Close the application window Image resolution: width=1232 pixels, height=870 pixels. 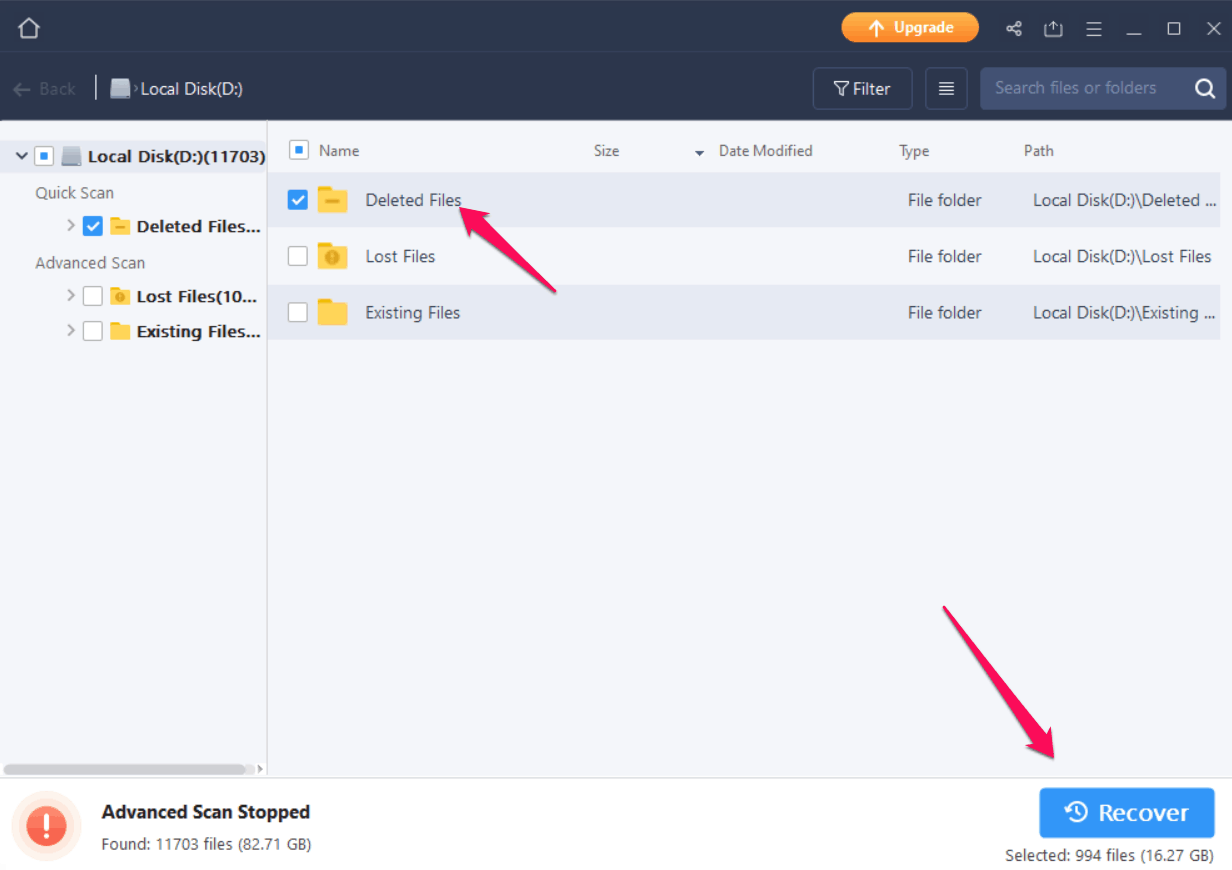click(x=1212, y=29)
